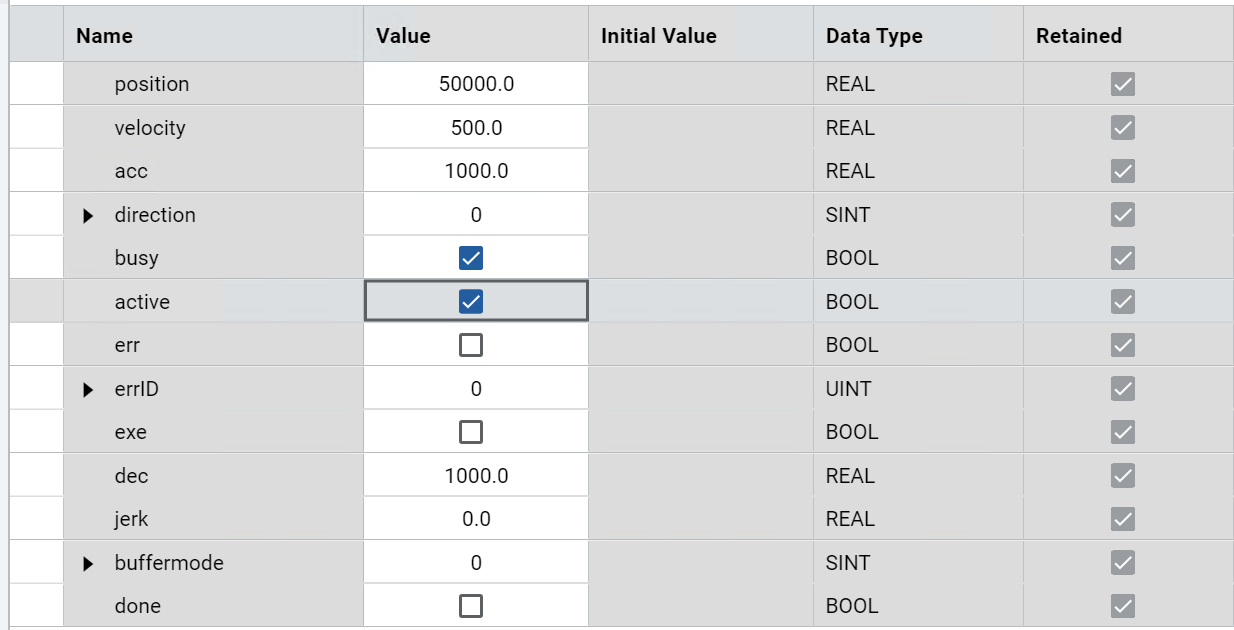Check the exe value checkbox

pos(470,432)
